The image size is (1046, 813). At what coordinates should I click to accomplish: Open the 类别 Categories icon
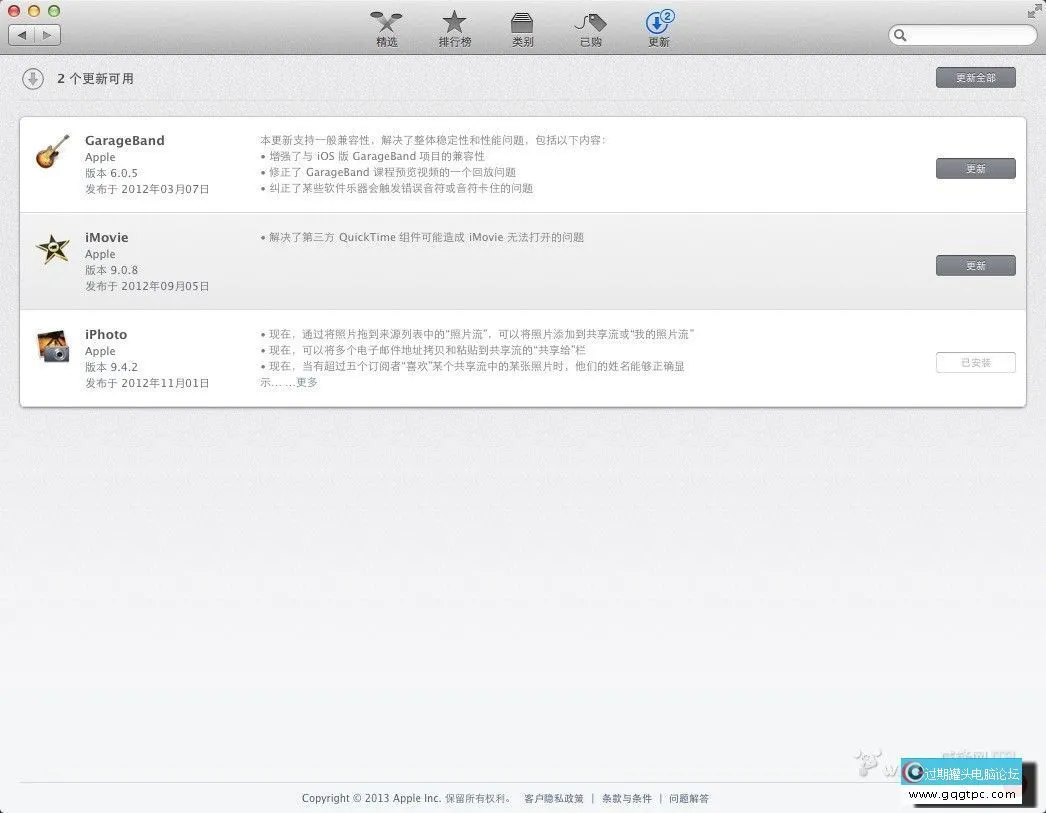tap(522, 27)
